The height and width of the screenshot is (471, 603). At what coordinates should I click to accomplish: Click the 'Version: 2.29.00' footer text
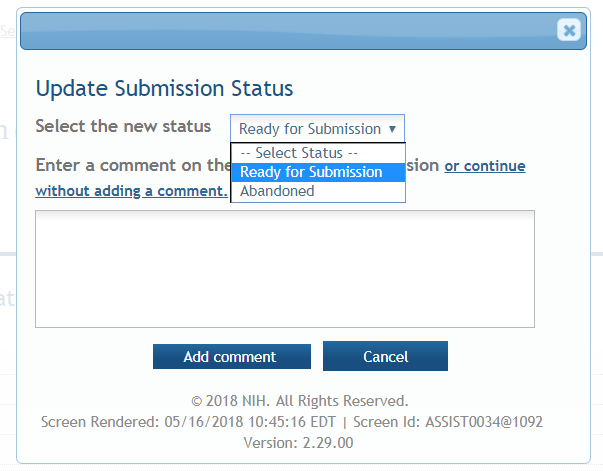300,441
